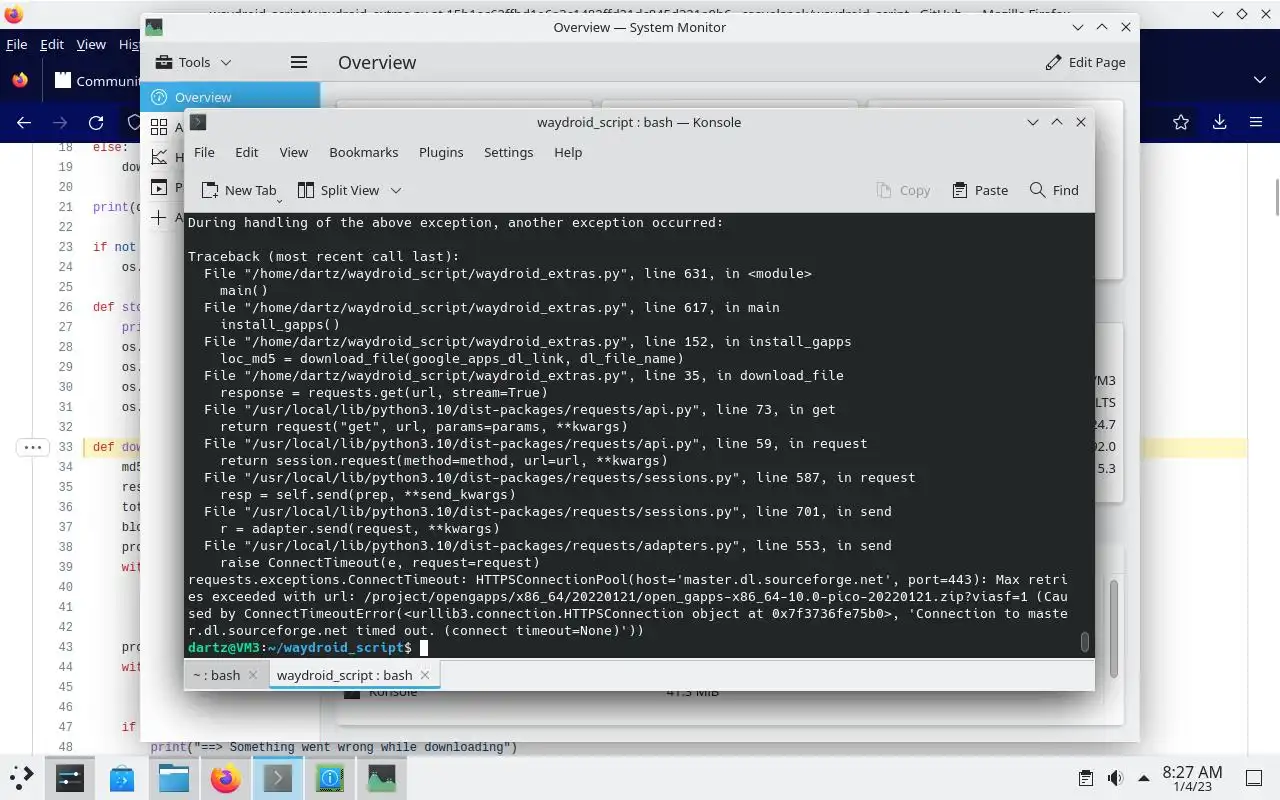Close the '~ : bash' tab
Image resolution: width=1280 pixels, height=800 pixels.
[253, 675]
